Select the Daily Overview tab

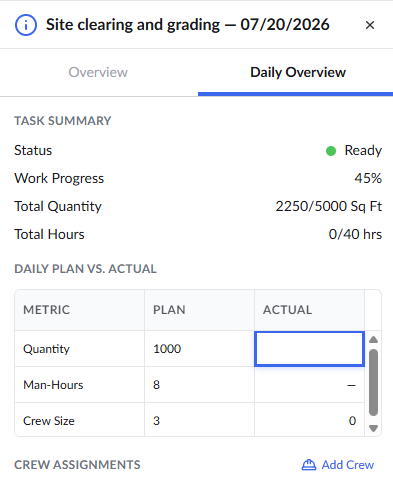tap(298, 72)
